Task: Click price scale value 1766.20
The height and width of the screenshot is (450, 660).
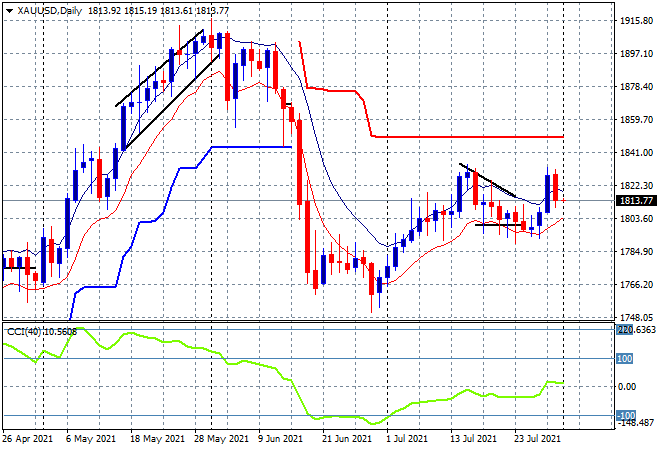Action: click(636, 285)
